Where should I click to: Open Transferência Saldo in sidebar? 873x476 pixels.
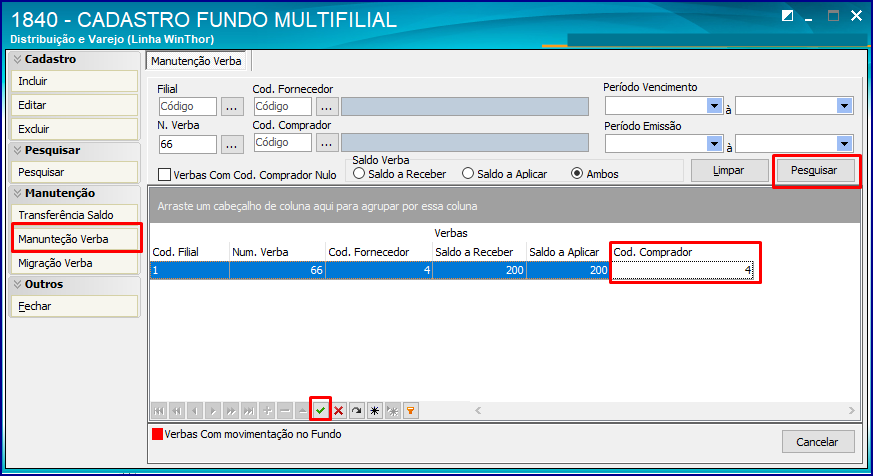75,215
